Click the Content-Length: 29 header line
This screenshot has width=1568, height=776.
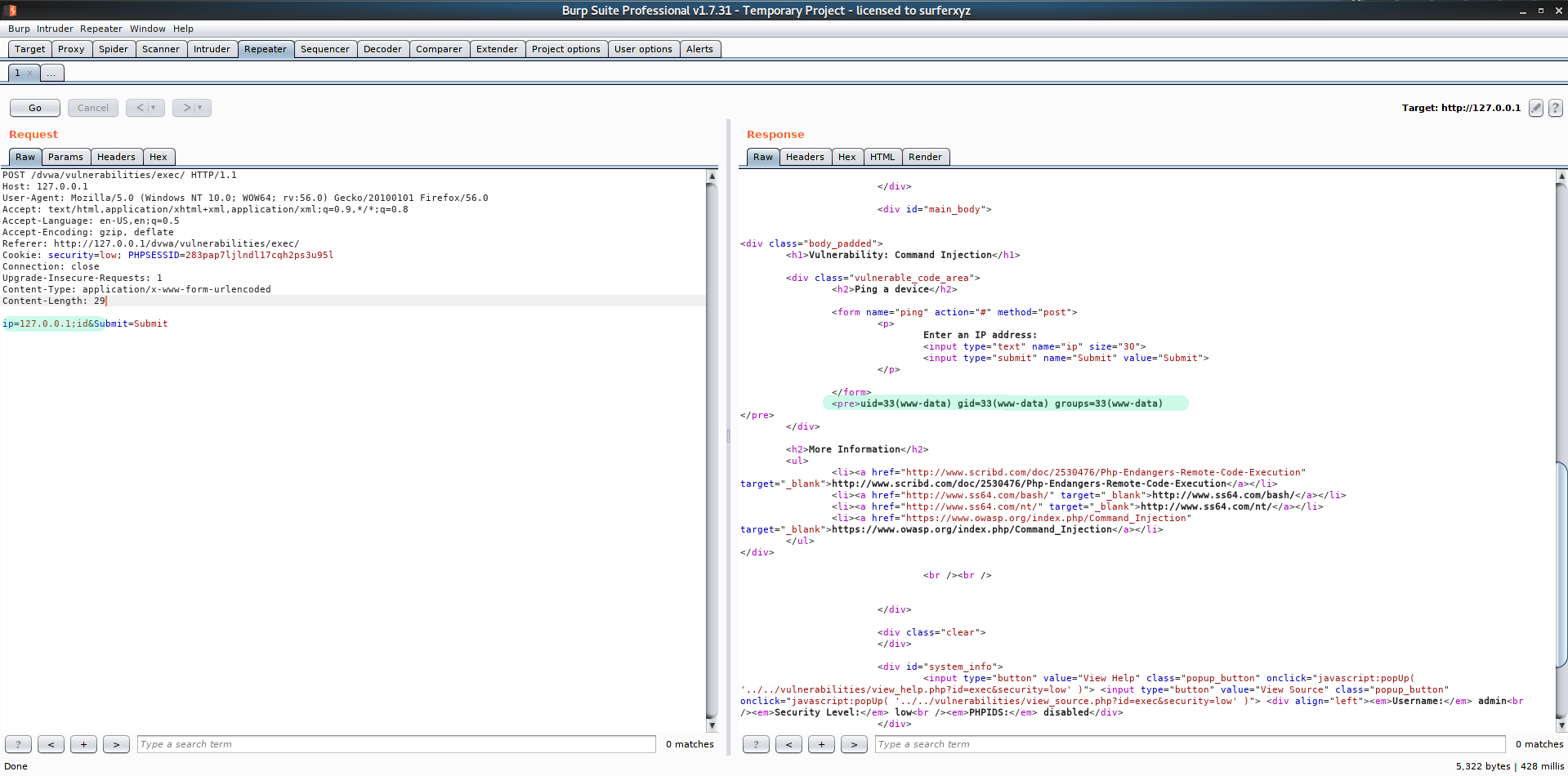pos(55,301)
